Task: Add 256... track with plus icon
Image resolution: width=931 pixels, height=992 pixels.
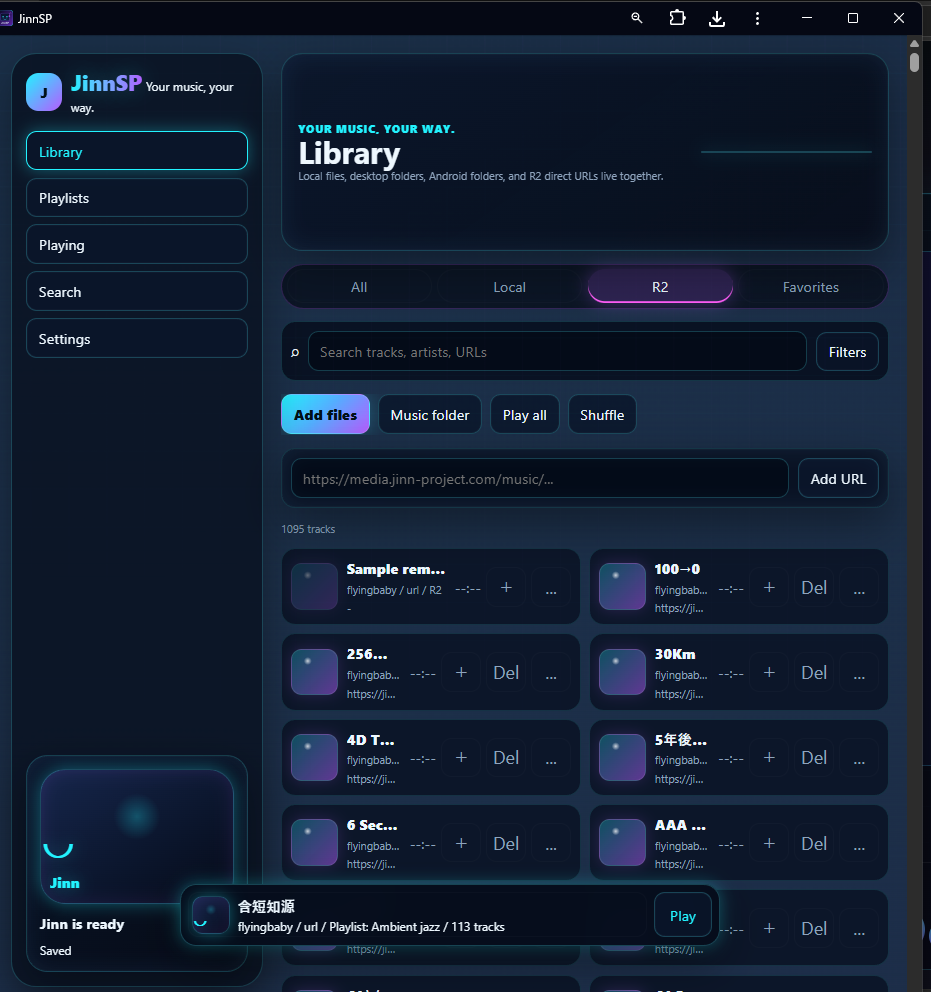Action: coord(461,673)
